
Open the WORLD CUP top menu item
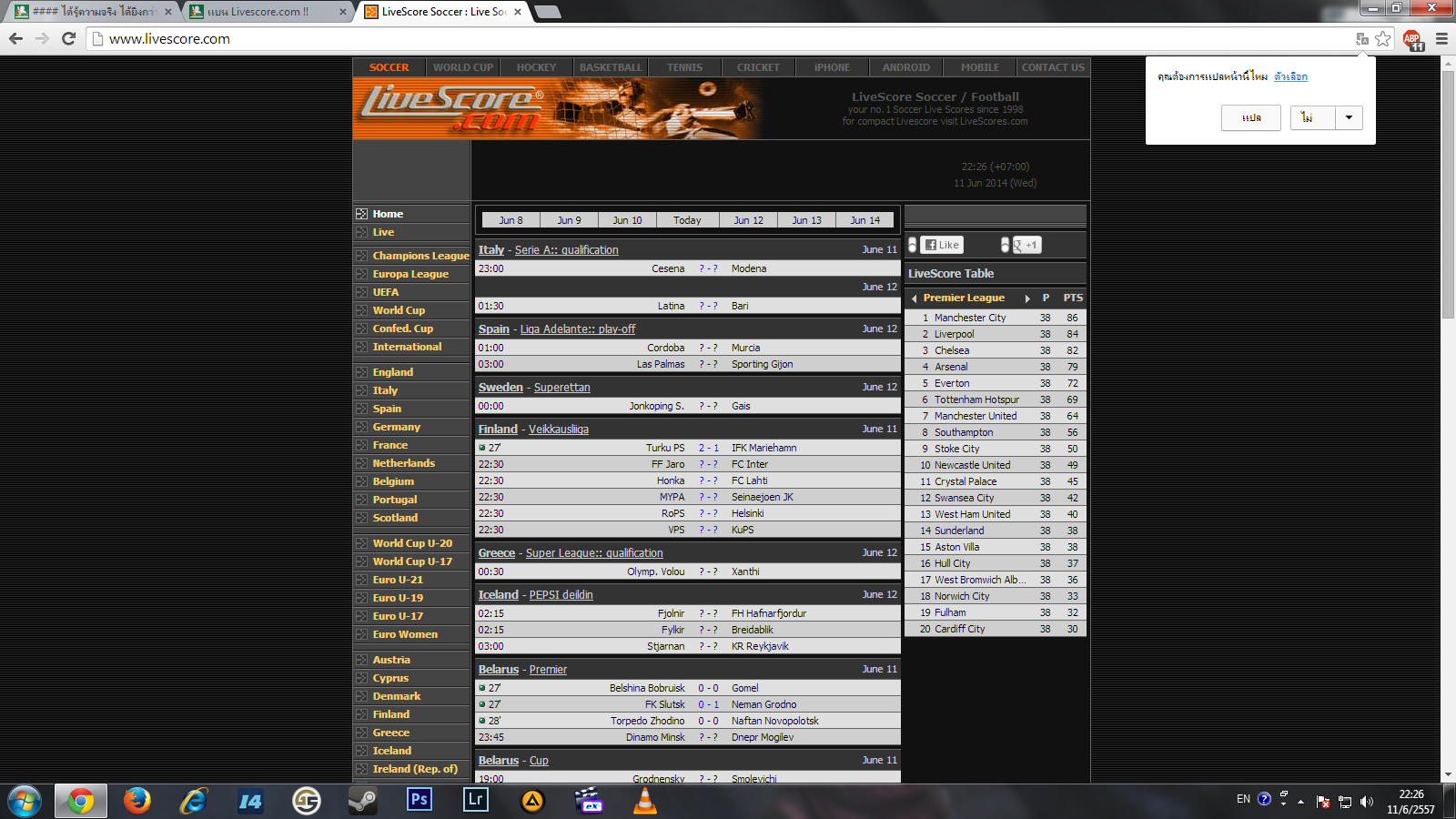[463, 67]
